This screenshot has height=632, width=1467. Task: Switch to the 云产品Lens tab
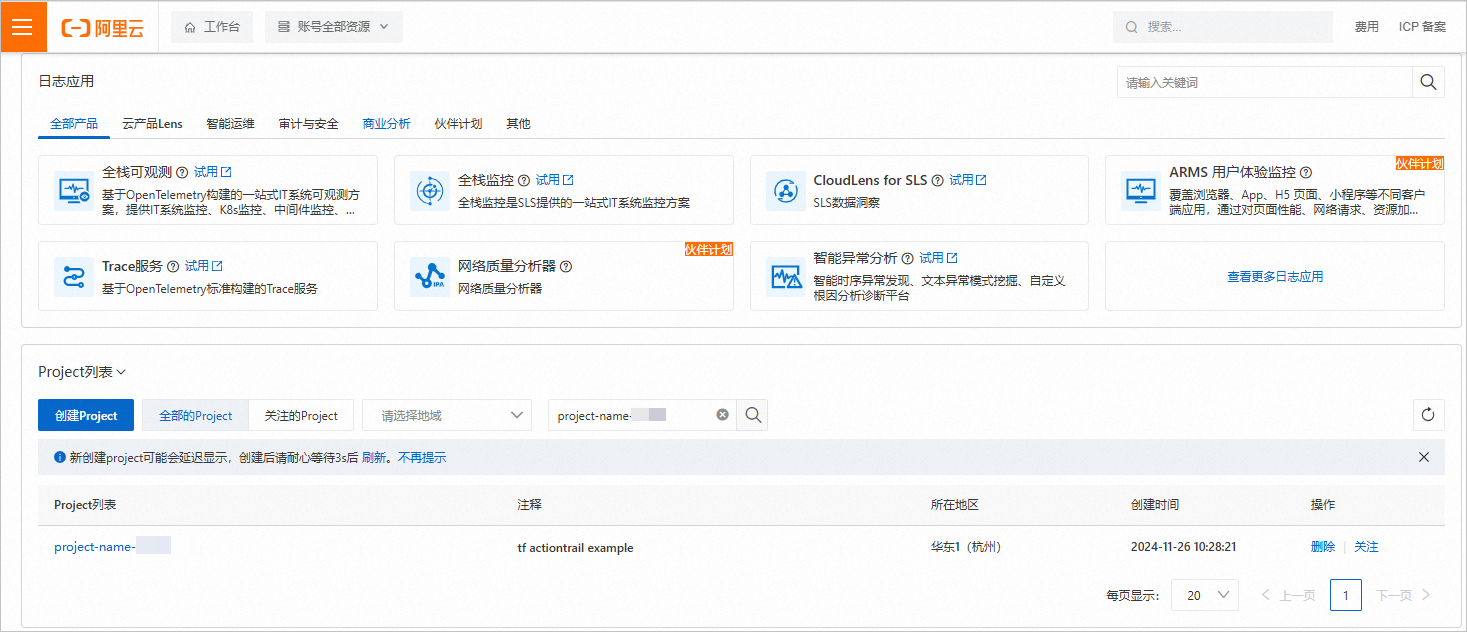(x=152, y=124)
